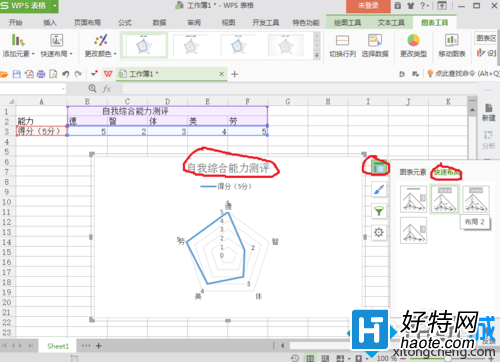
Task: Click Move Chart (移动图表)
Action: click(x=452, y=46)
